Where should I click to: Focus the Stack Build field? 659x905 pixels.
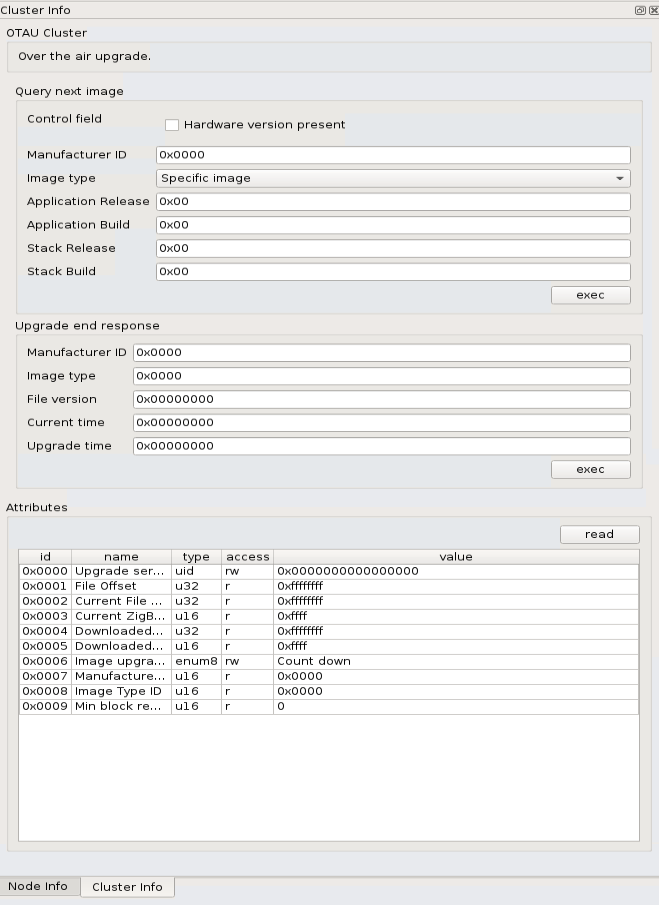(393, 272)
